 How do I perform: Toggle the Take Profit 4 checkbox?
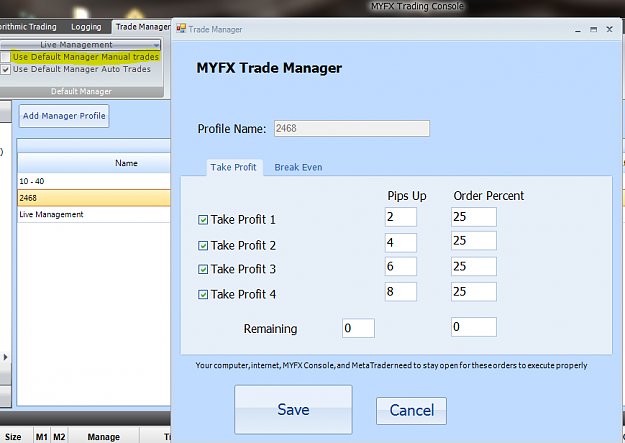[203, 295]
